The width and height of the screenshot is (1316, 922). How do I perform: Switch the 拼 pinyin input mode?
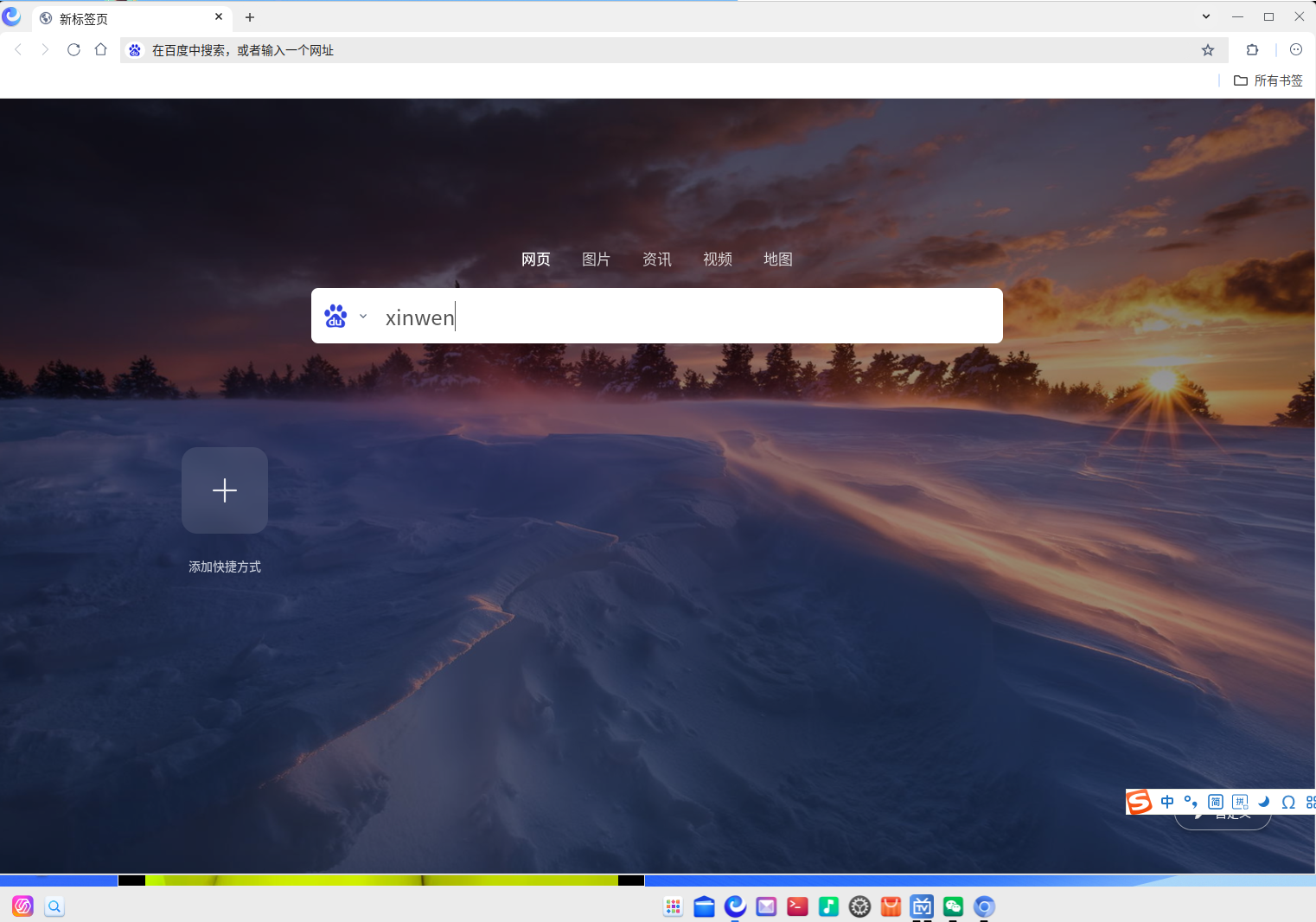point(1240,802)
